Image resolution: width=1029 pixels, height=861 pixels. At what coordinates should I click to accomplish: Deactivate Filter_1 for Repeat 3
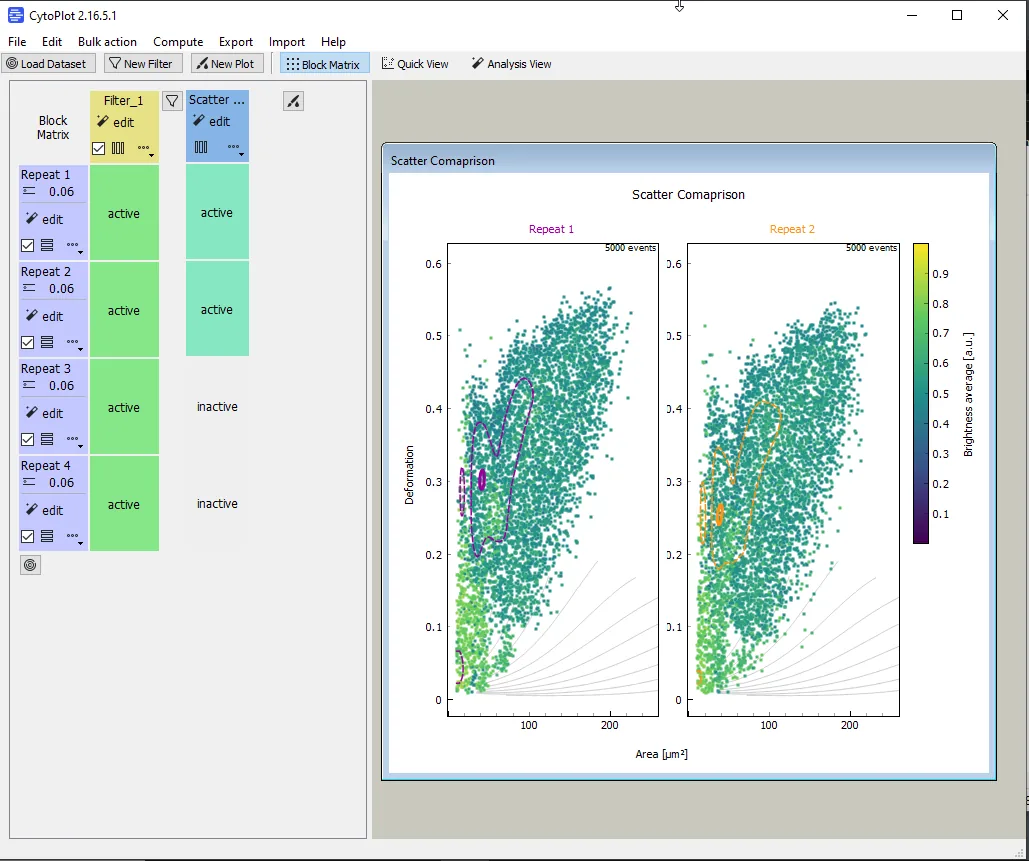click(124, 408)
